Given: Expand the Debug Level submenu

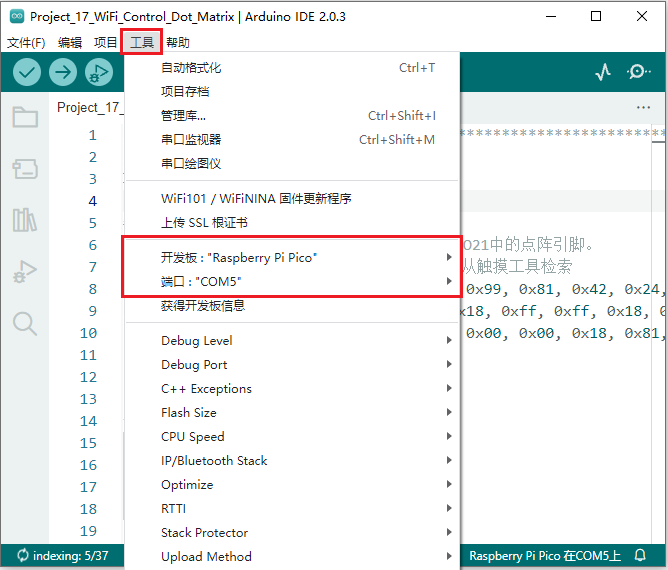Looking at the screenshot, I should (292, 340).
